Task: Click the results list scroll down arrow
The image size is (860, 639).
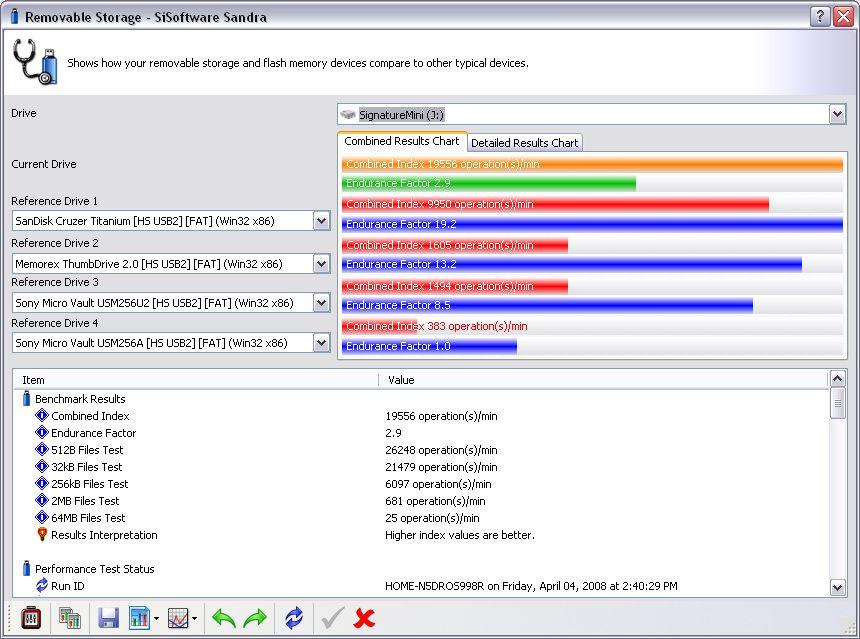Action: point(837,587)
